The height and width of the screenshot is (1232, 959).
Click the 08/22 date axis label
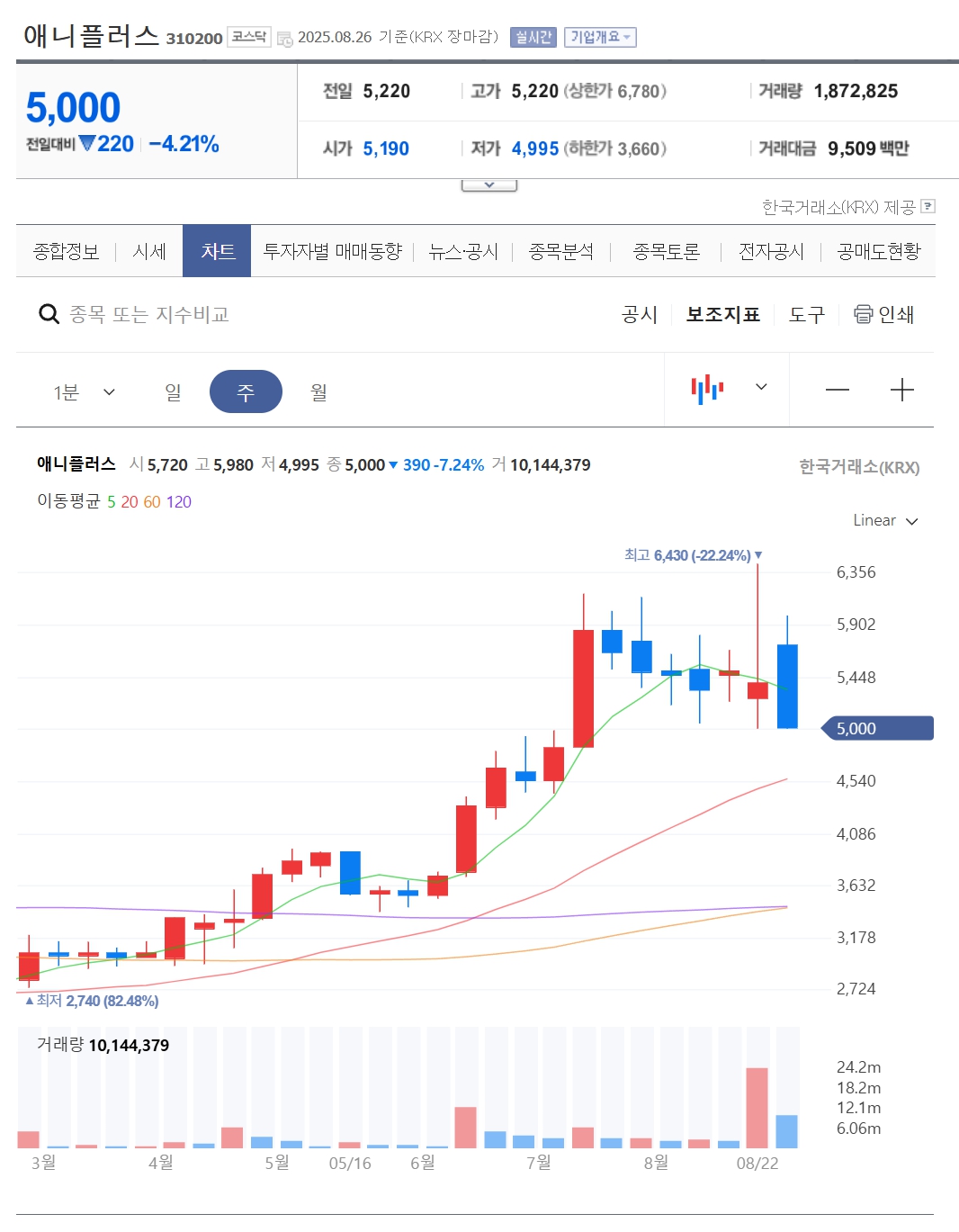(x=757, y=1163)
